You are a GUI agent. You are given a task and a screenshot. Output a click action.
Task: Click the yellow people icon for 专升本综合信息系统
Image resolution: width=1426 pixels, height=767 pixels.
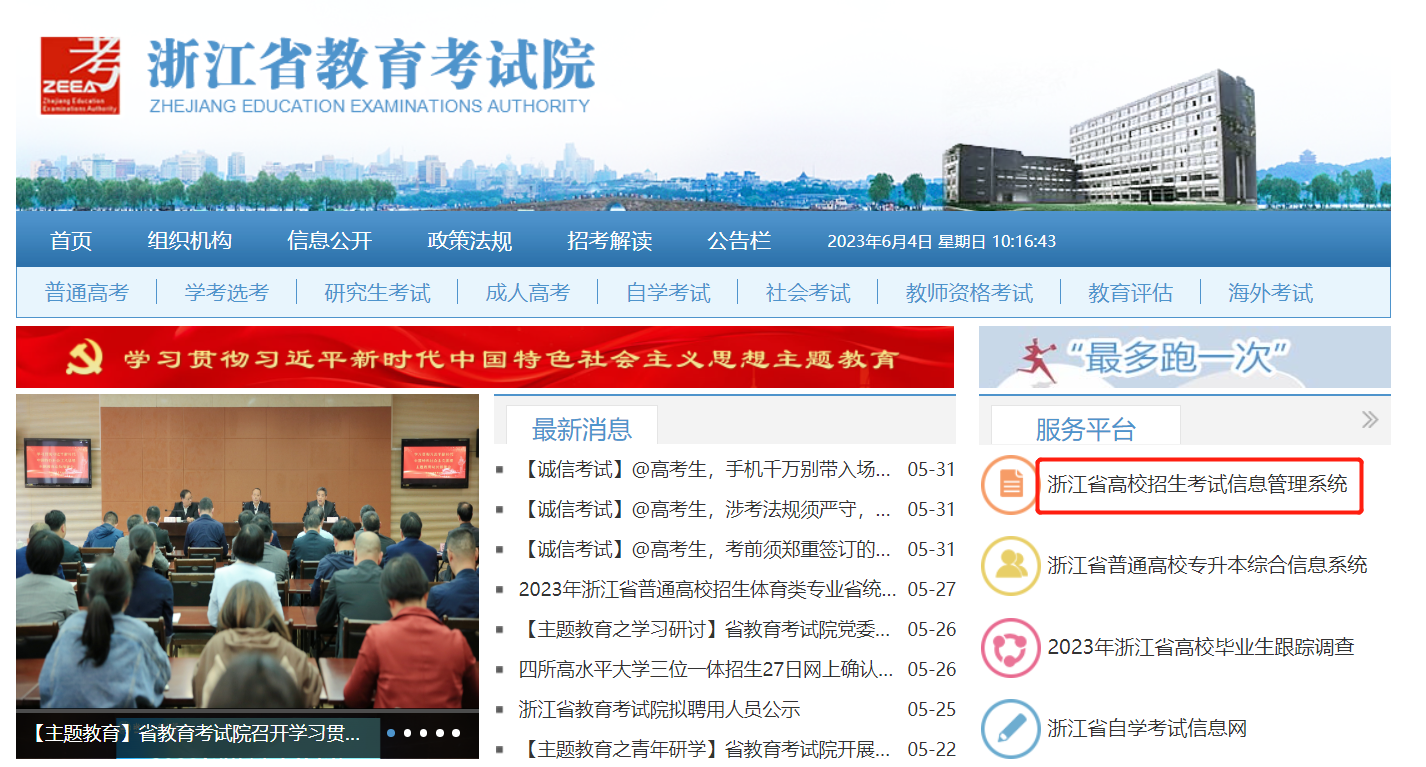point(1010,565)
